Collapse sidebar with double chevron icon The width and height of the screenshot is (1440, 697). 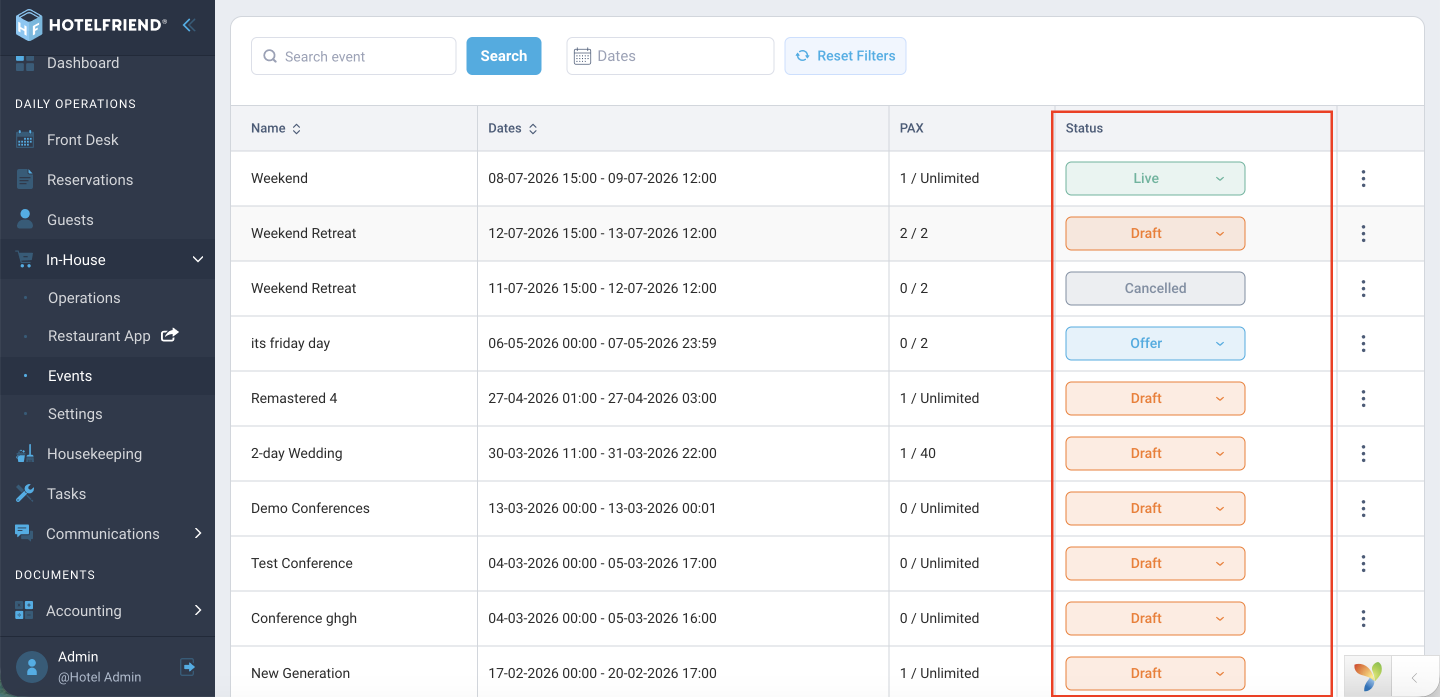point(188,25)
